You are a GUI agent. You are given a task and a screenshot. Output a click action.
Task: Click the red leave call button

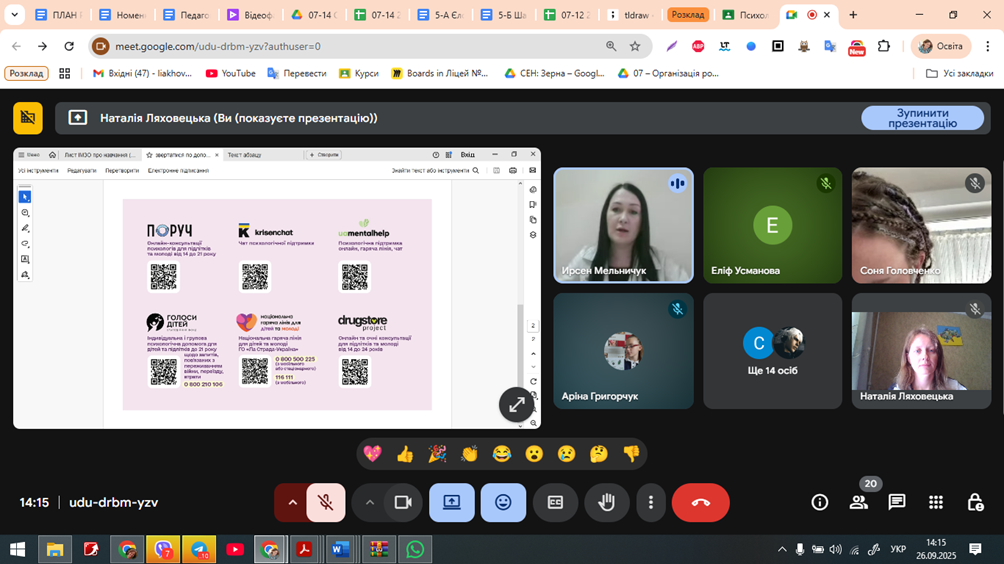[700, 503]
